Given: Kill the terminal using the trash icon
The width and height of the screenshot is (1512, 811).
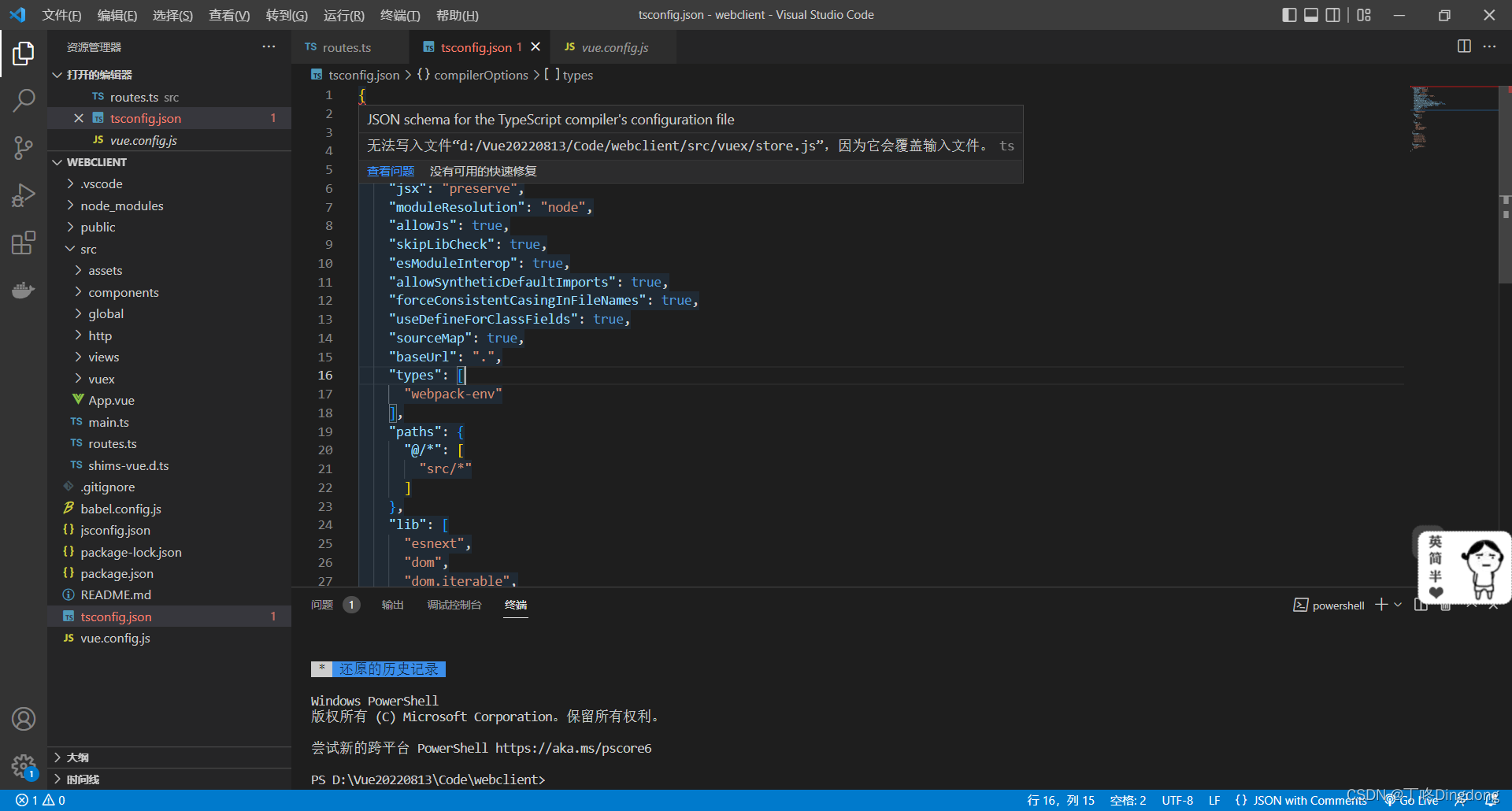Looking at the screenshot, I should pyautogui.click(x=1446, y=605).
